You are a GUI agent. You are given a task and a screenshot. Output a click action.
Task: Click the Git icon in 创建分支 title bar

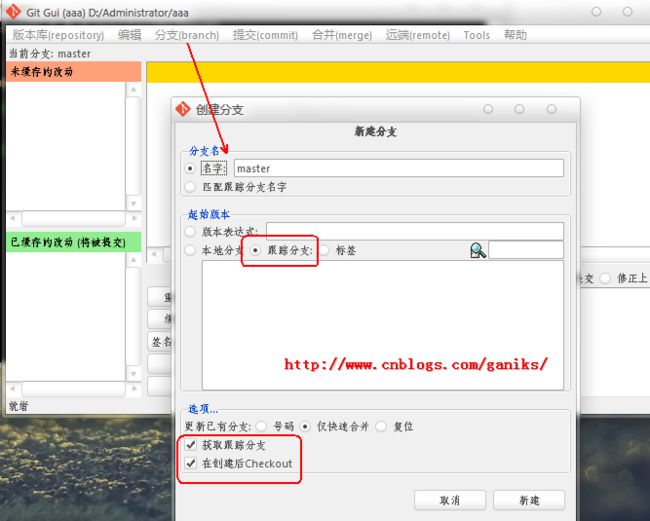[183, 109]
